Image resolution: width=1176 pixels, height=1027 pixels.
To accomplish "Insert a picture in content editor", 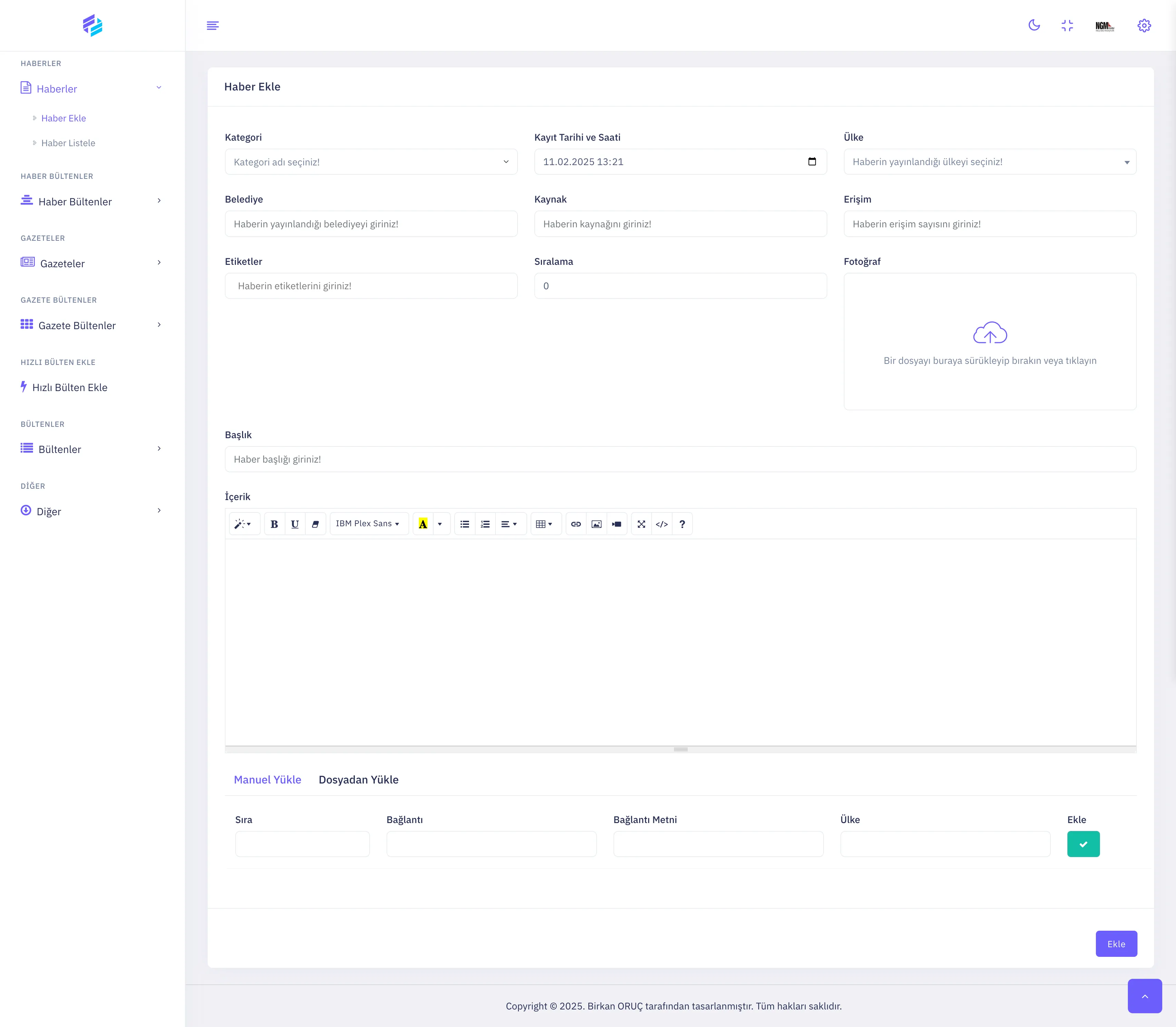I will click(596, 524).
